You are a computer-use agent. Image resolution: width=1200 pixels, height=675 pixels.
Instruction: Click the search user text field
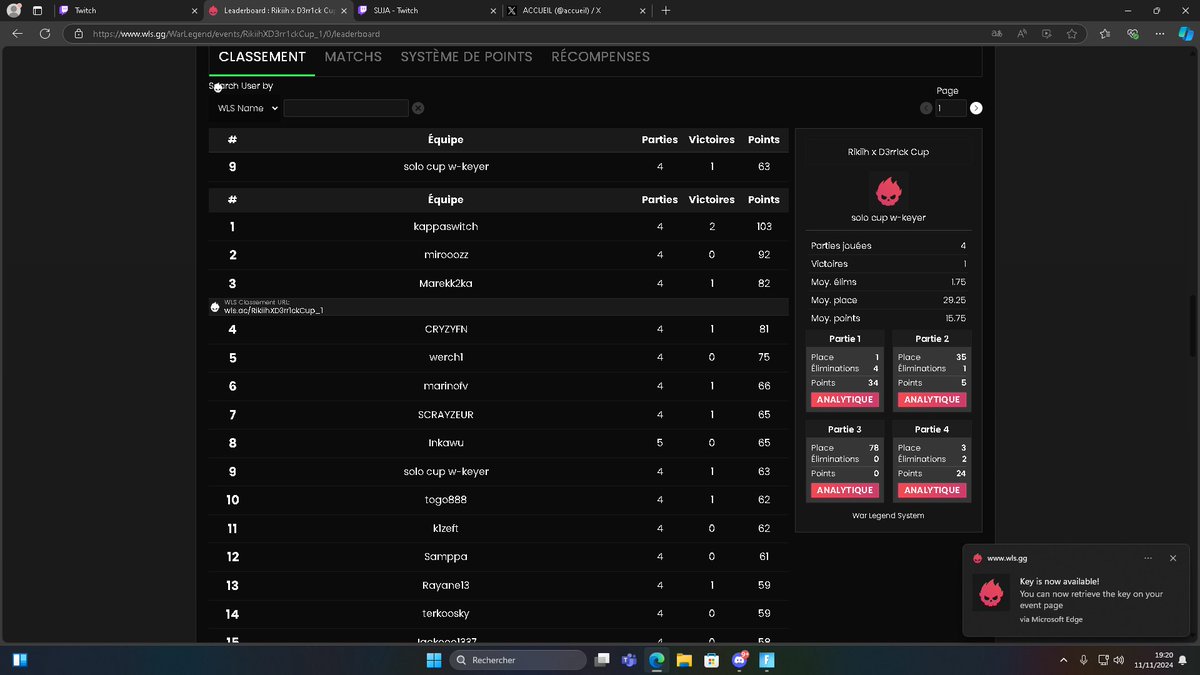pyautogui.click(x=346, y=108)
